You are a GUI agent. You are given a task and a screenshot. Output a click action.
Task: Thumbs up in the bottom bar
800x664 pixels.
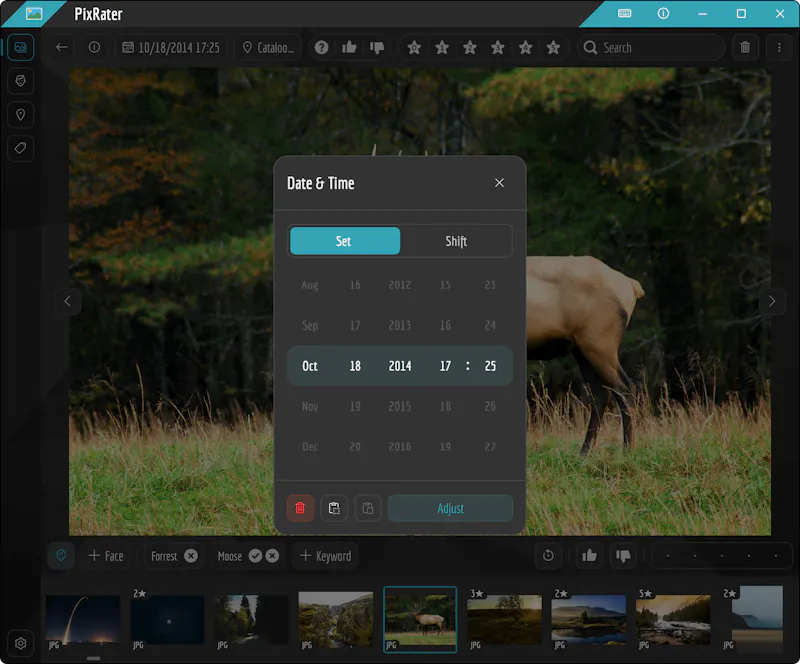tap(589, 556)
